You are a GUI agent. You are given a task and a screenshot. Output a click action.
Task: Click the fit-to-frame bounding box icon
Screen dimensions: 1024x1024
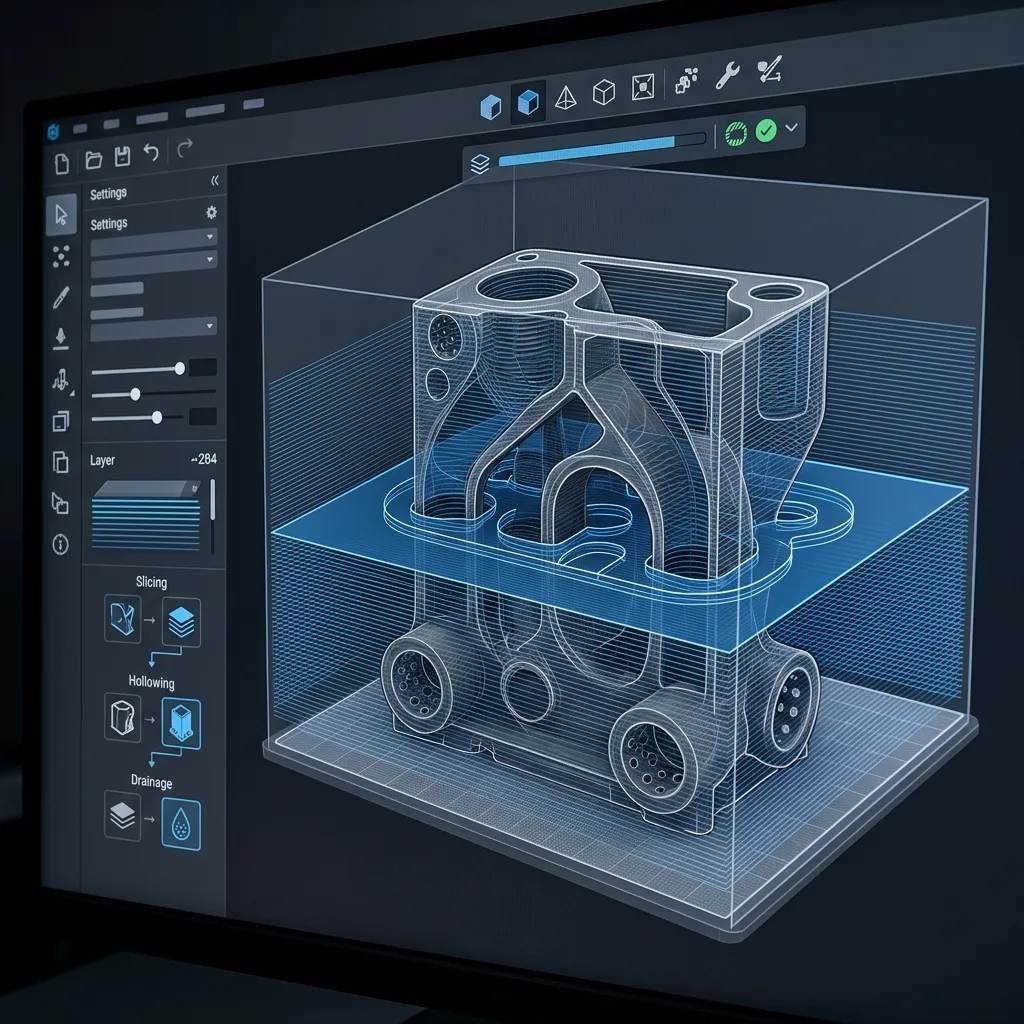[643, 87]
